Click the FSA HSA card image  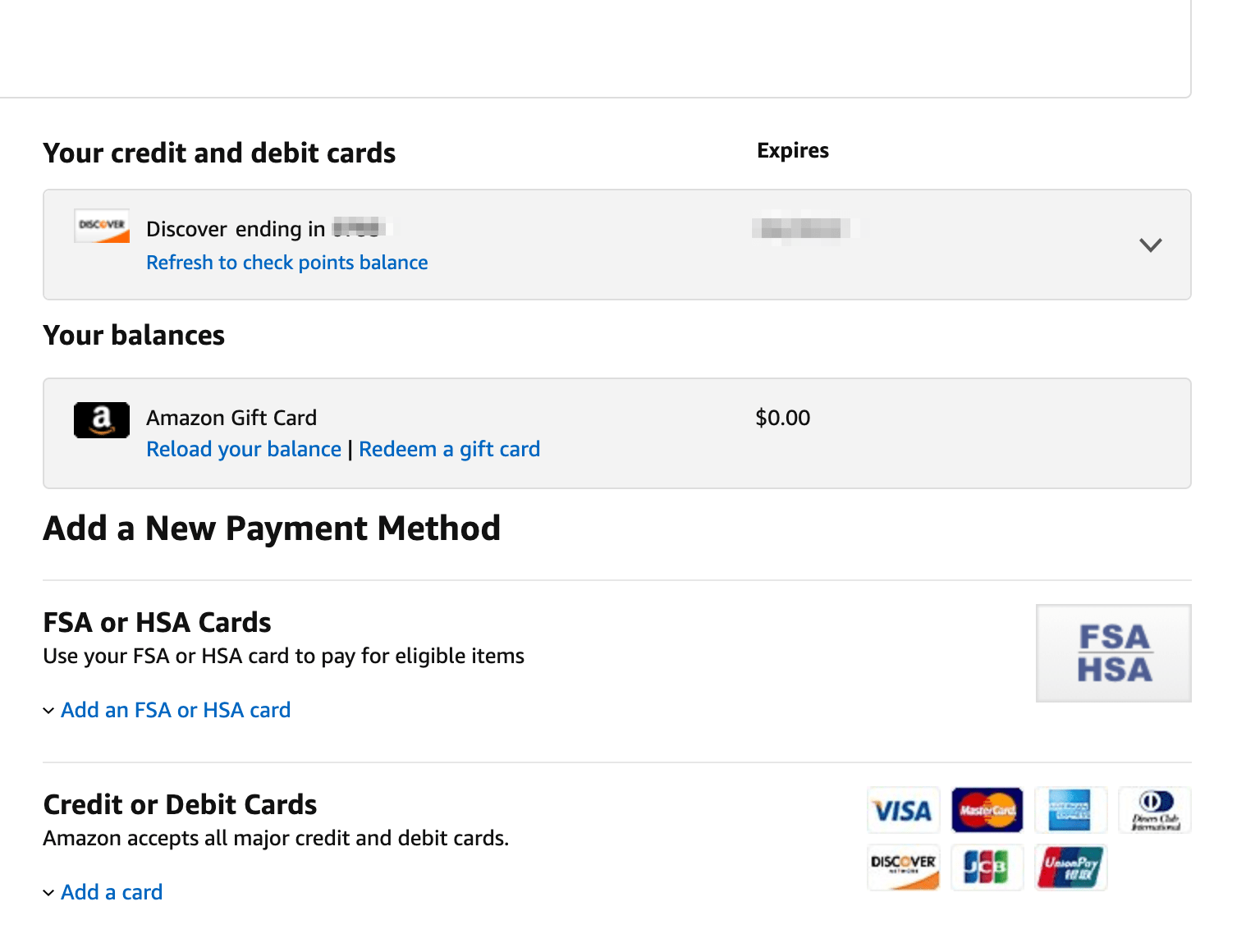[x=1113, y=653]
